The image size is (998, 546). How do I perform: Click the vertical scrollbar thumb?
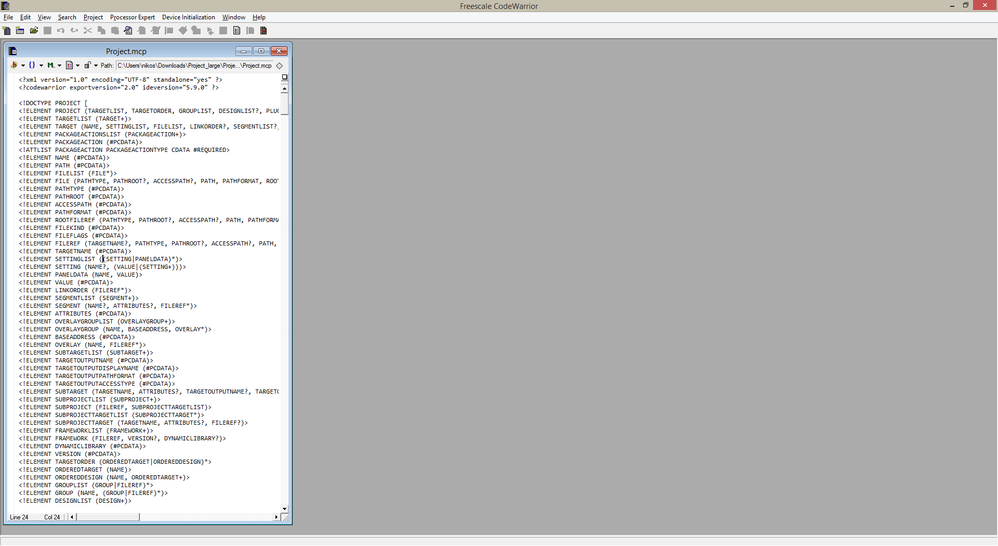coord(285,104)
